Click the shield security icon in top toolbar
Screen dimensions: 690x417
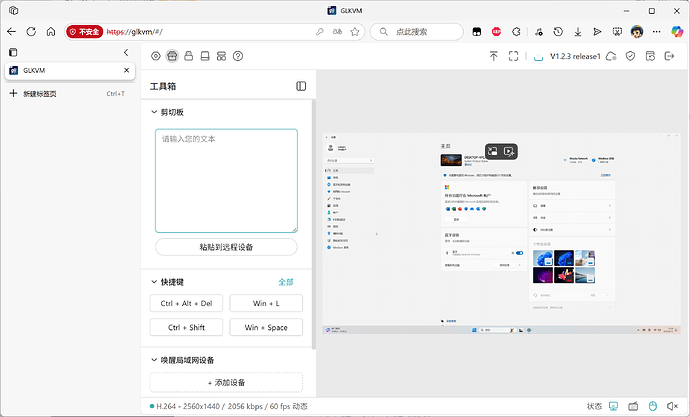point(630,56)
